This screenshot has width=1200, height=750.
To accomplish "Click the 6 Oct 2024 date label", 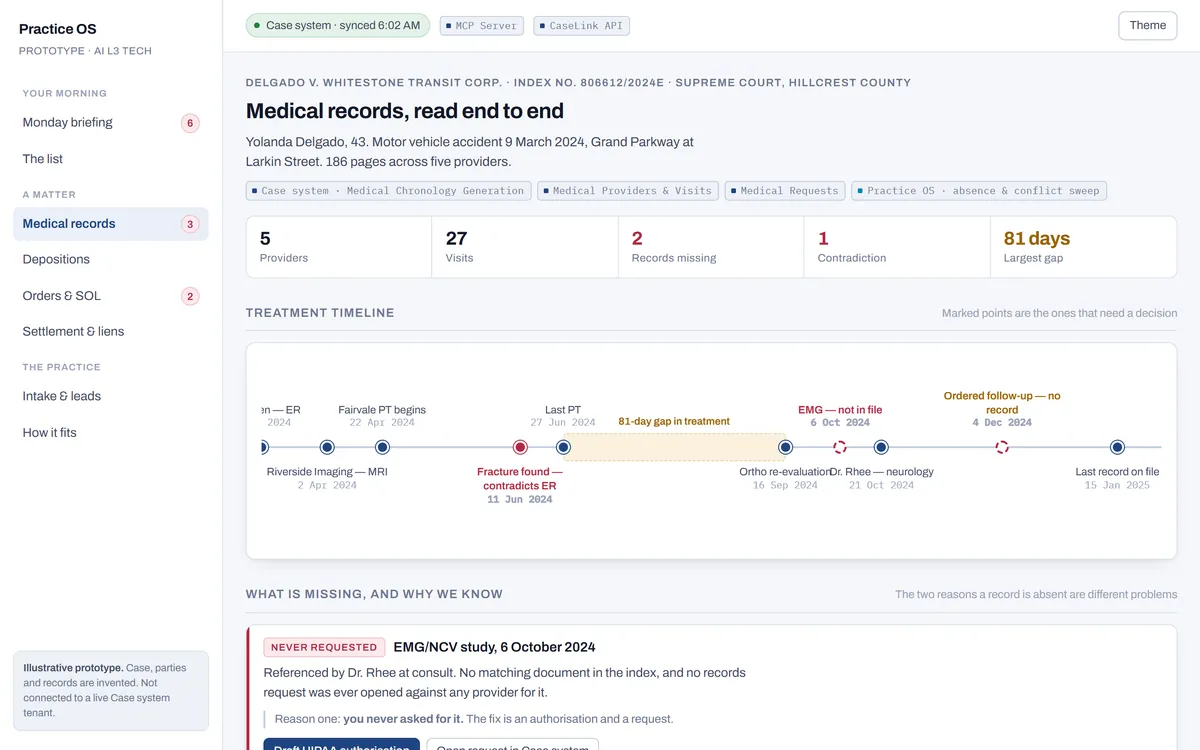I will click(x=840, y=423).
